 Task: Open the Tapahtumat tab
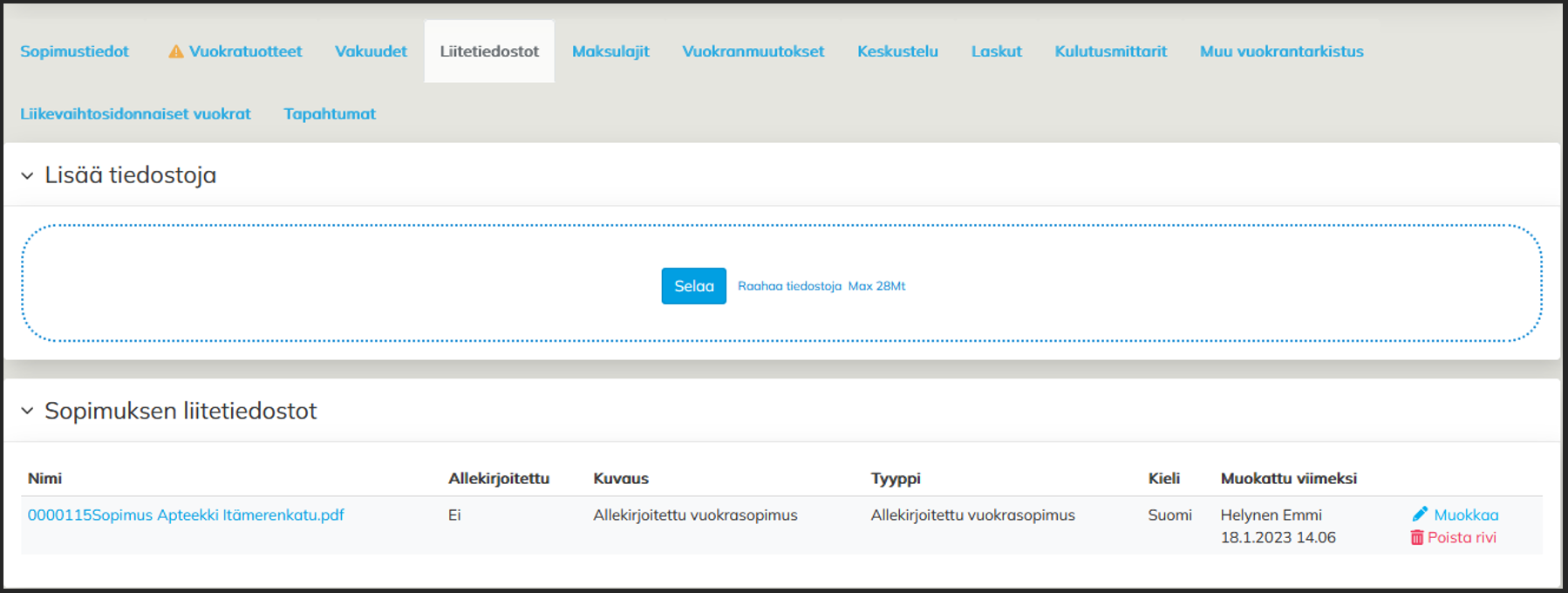(330, 114)
